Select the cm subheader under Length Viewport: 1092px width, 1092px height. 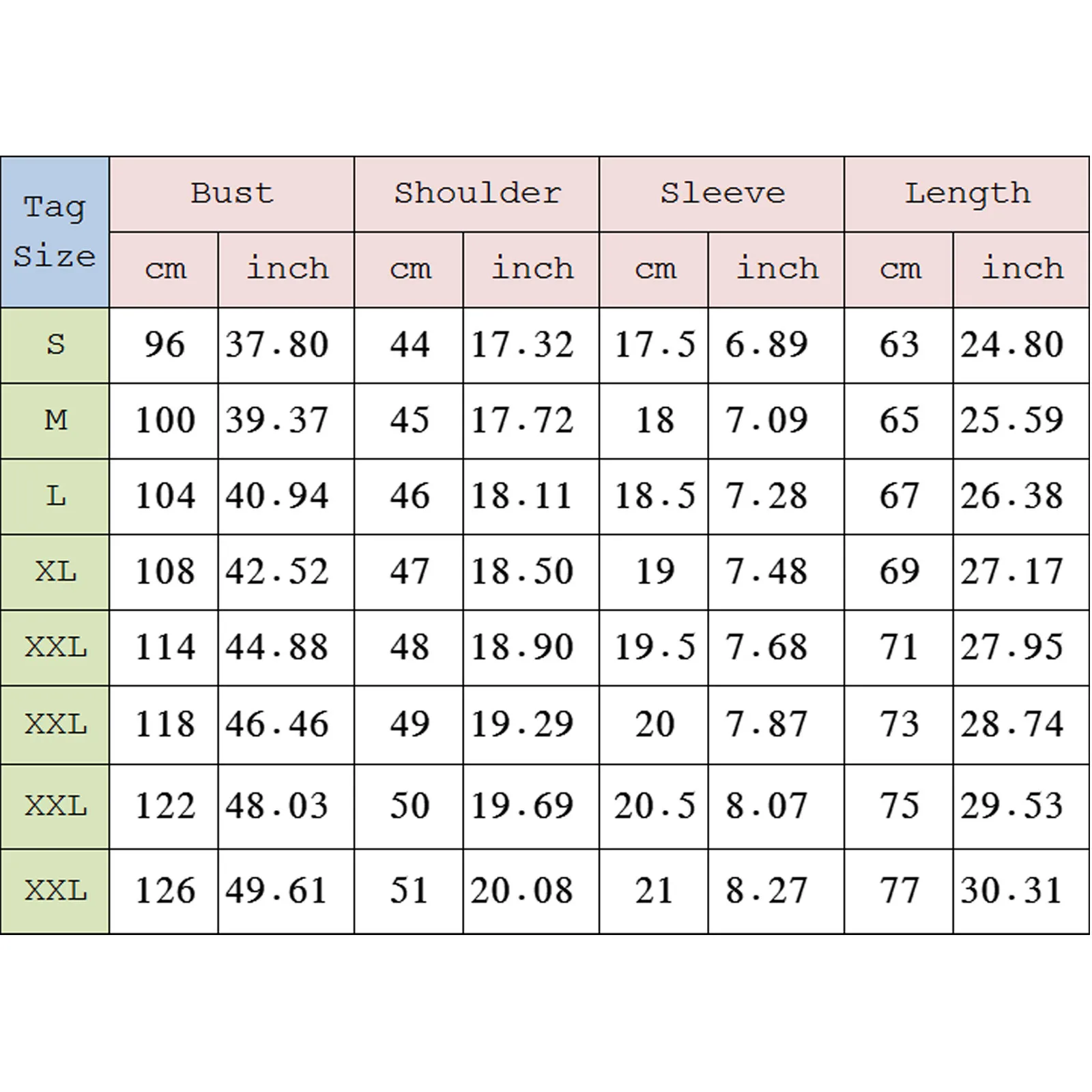(x=900, y=270)
